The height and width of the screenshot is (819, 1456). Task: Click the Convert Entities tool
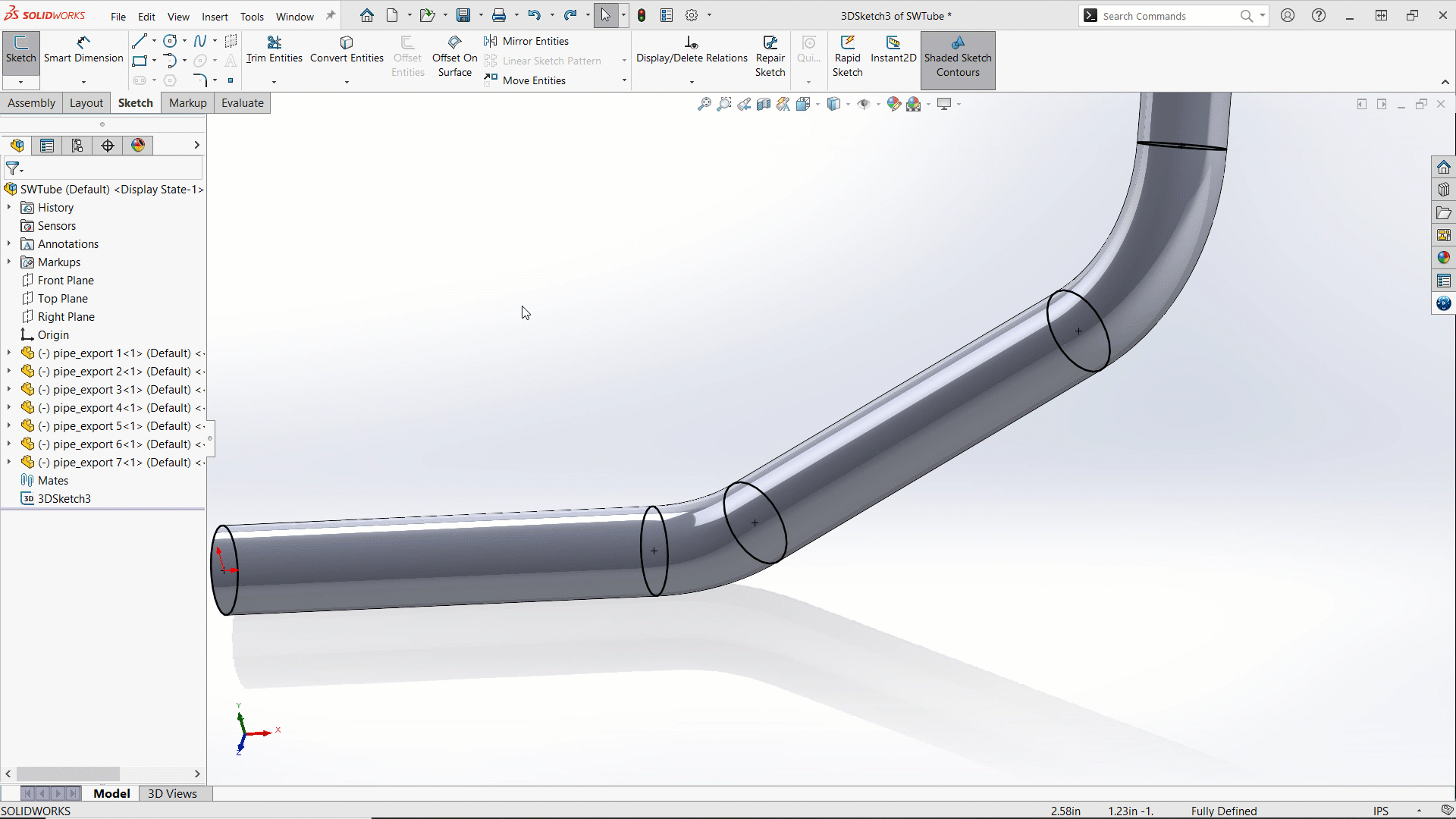pos(347,50)
